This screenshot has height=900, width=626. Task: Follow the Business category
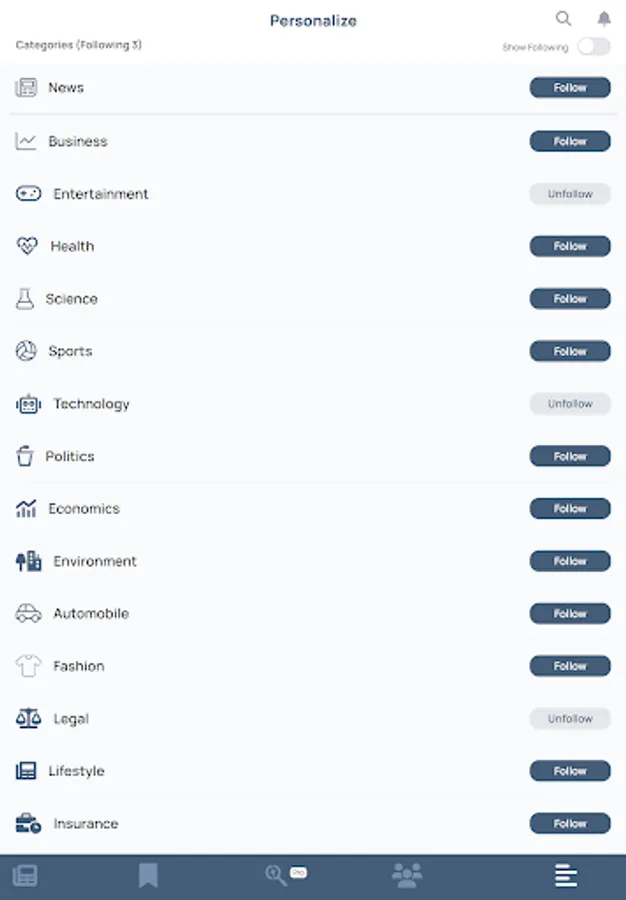coord(570,142)
